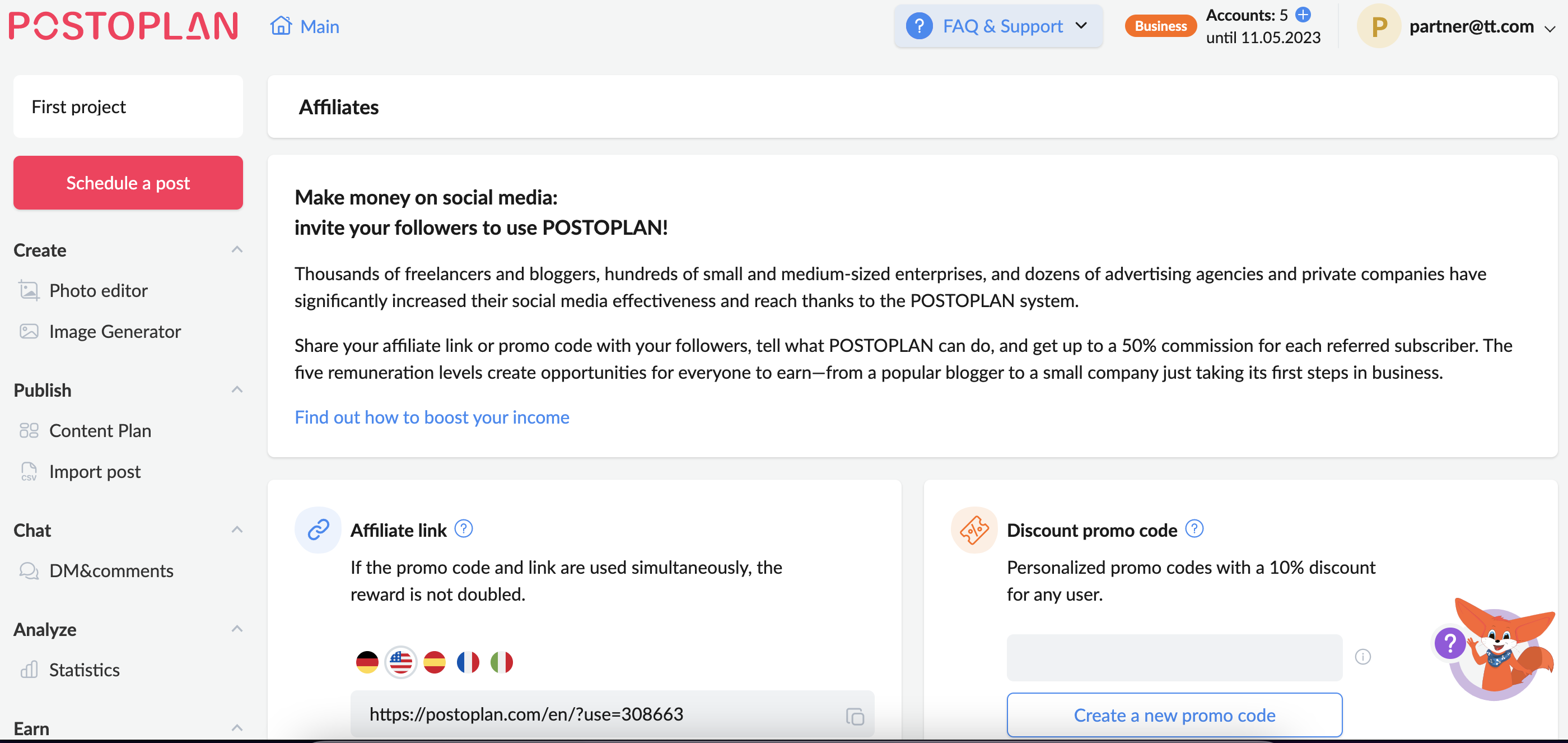1568x743 pixels.
Task: Click the 'until 11.05.2023' subscription date
Action: click(x=1263, y=38)
